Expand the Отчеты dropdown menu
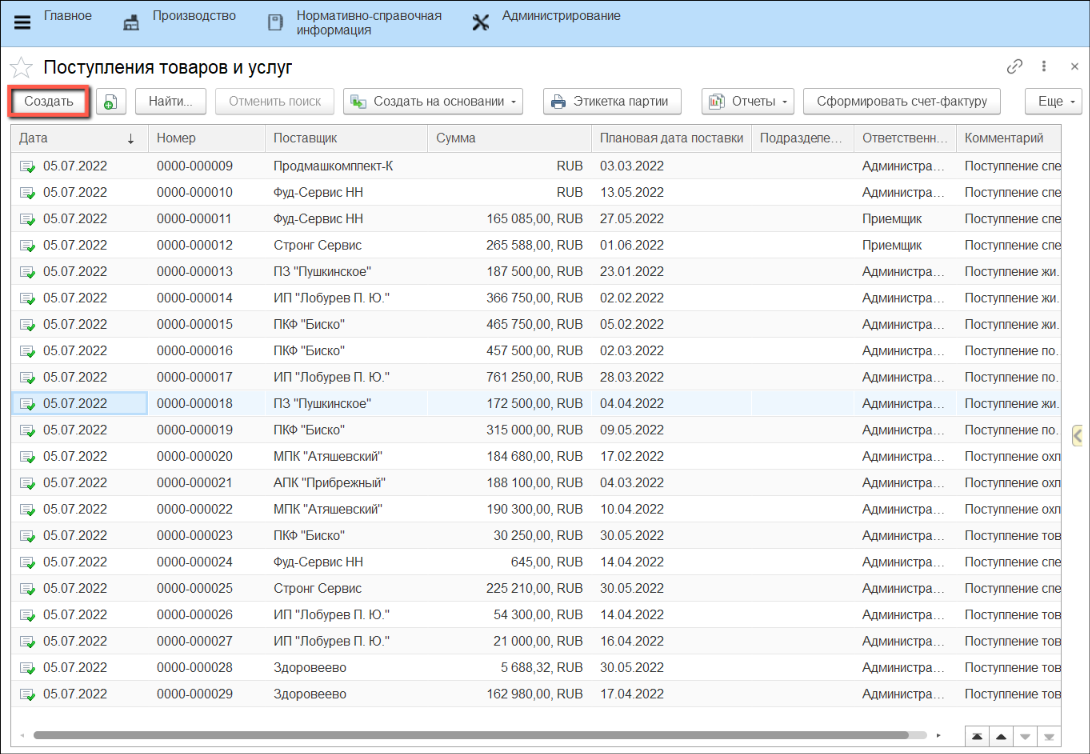 click(x=747, y=102)
